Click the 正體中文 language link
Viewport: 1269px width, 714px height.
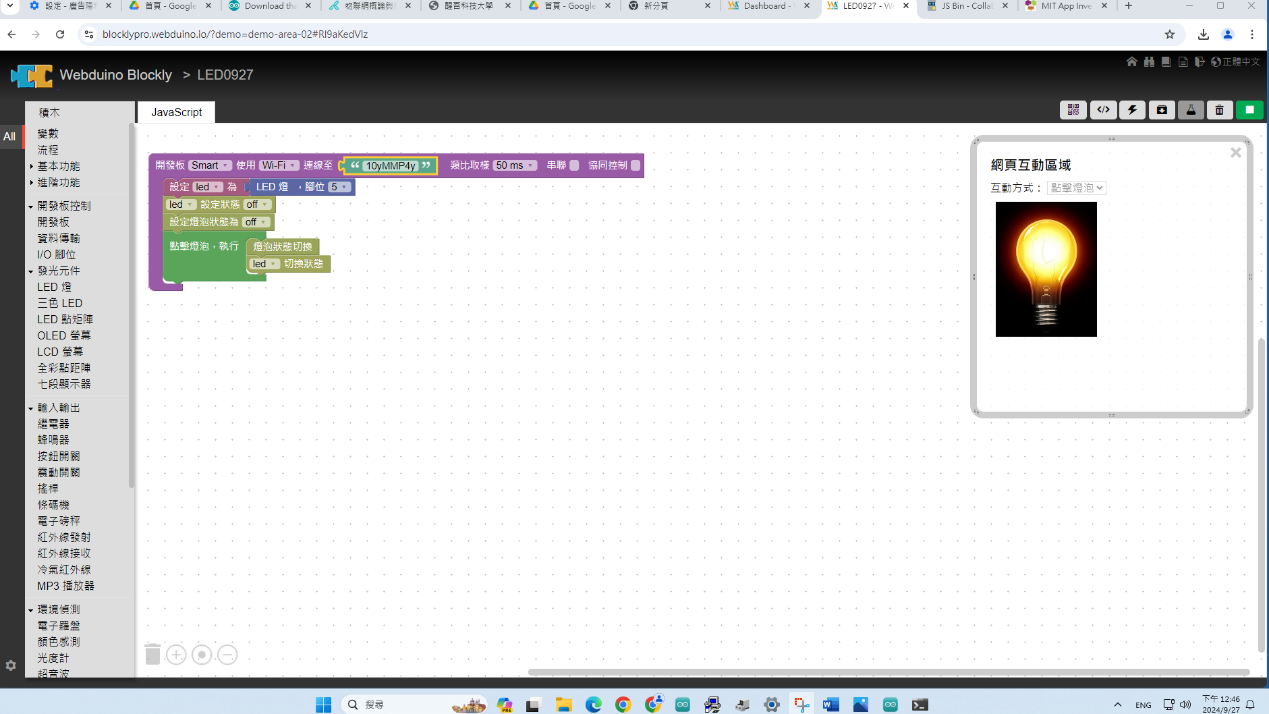click(1240, 62)
